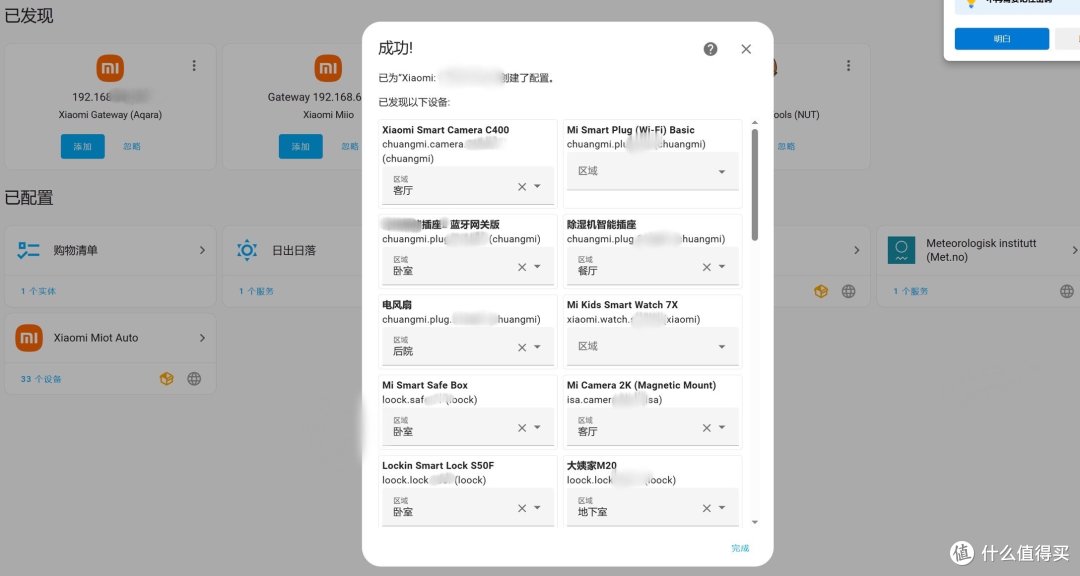
Task: Click the Mi logo on Xiaomi Gateway (Aqara) card
Action: click(x=110, y=68)
